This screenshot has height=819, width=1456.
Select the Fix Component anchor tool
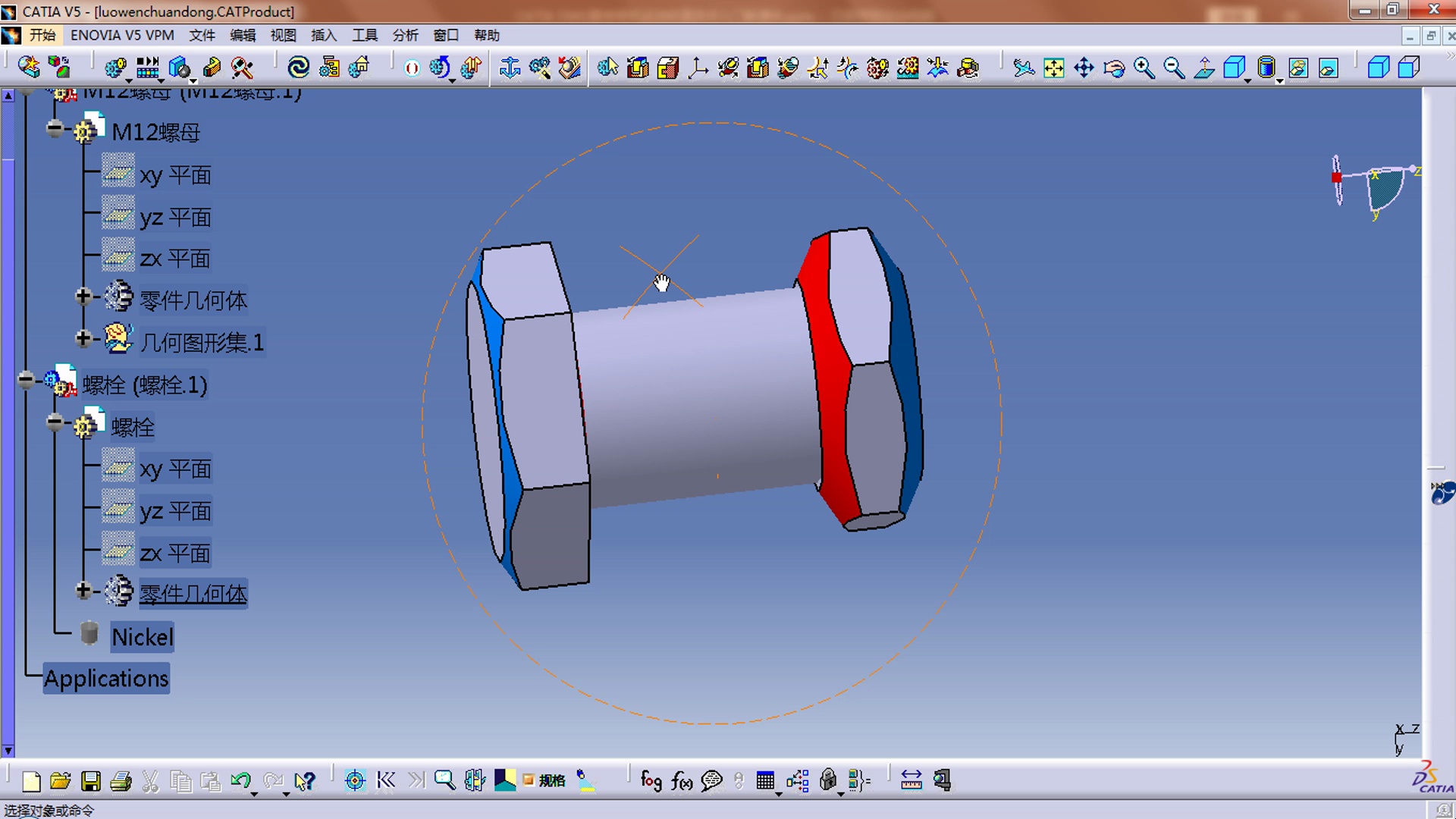510,67
